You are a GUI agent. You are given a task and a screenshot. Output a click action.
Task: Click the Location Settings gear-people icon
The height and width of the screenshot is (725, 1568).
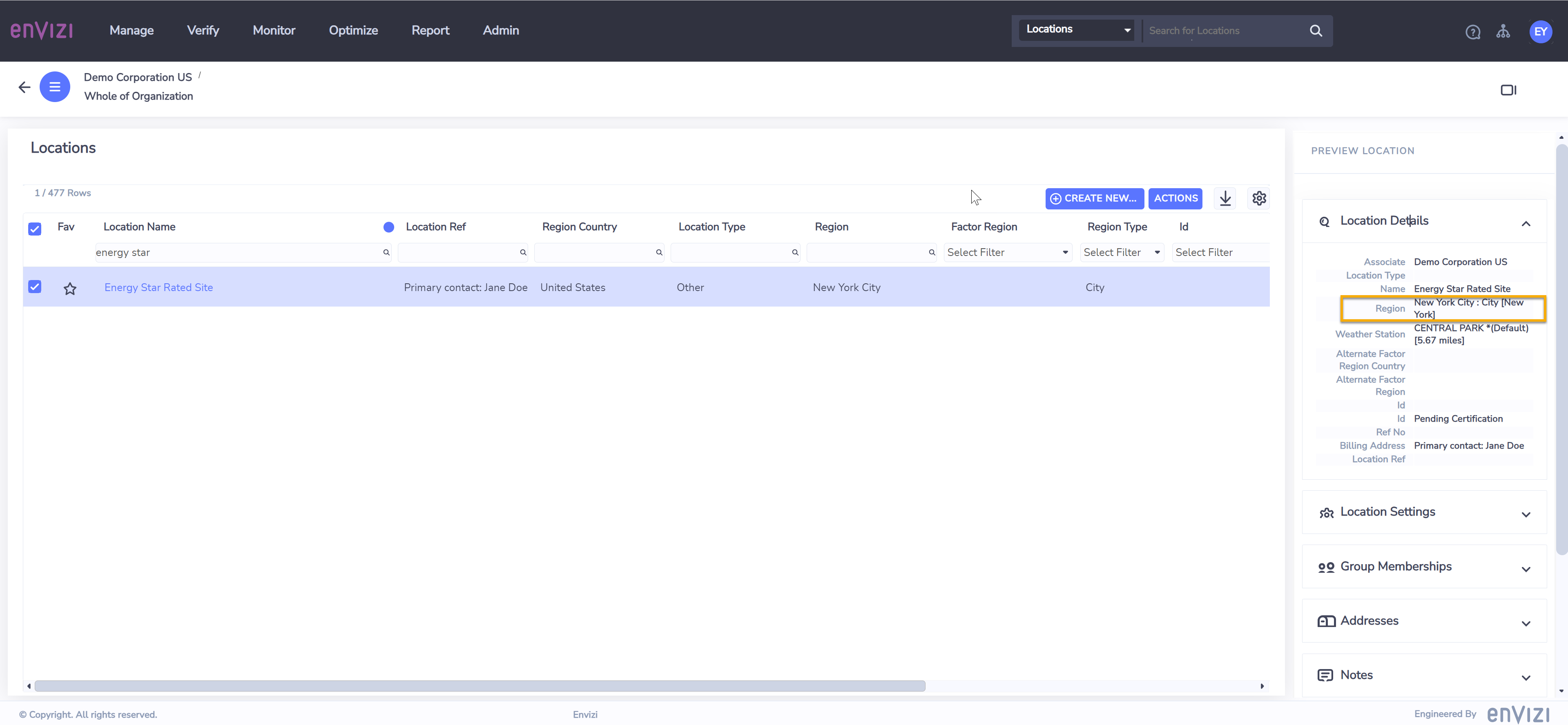(1326, 513)
